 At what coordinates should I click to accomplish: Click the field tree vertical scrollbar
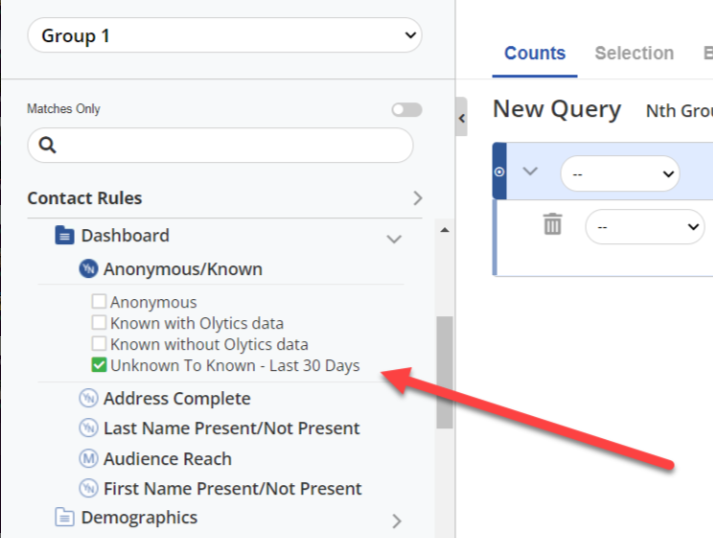444,370
